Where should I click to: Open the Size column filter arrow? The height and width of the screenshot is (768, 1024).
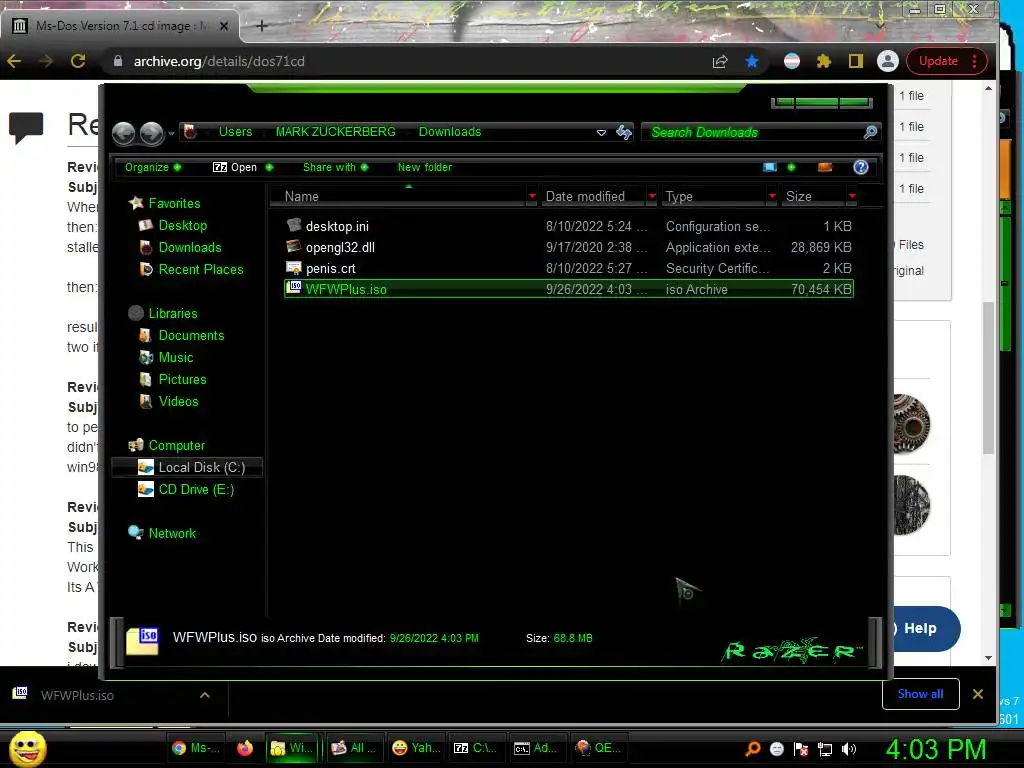(x=852, y=196)
